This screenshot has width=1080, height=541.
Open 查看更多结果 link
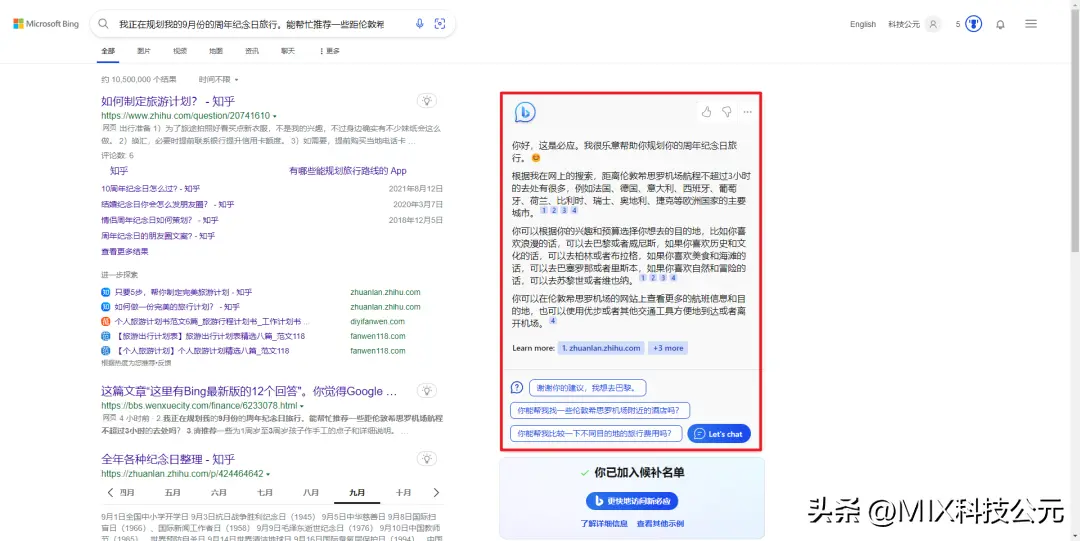pos(125,252)
